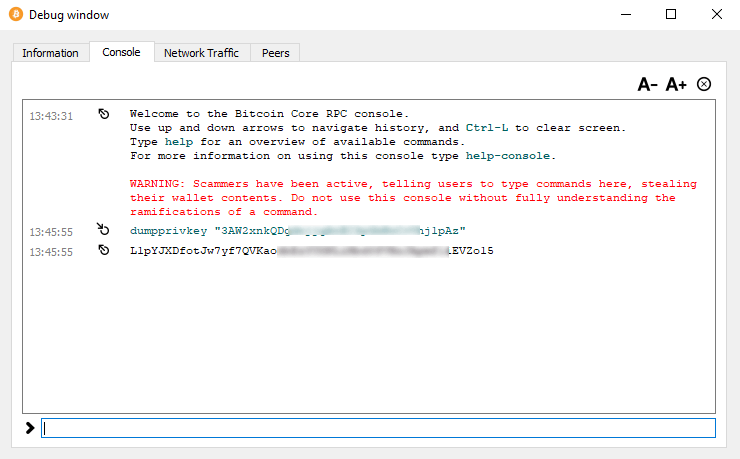
Task: Decrease console font size with A- icon
Action: click(648, 85)
